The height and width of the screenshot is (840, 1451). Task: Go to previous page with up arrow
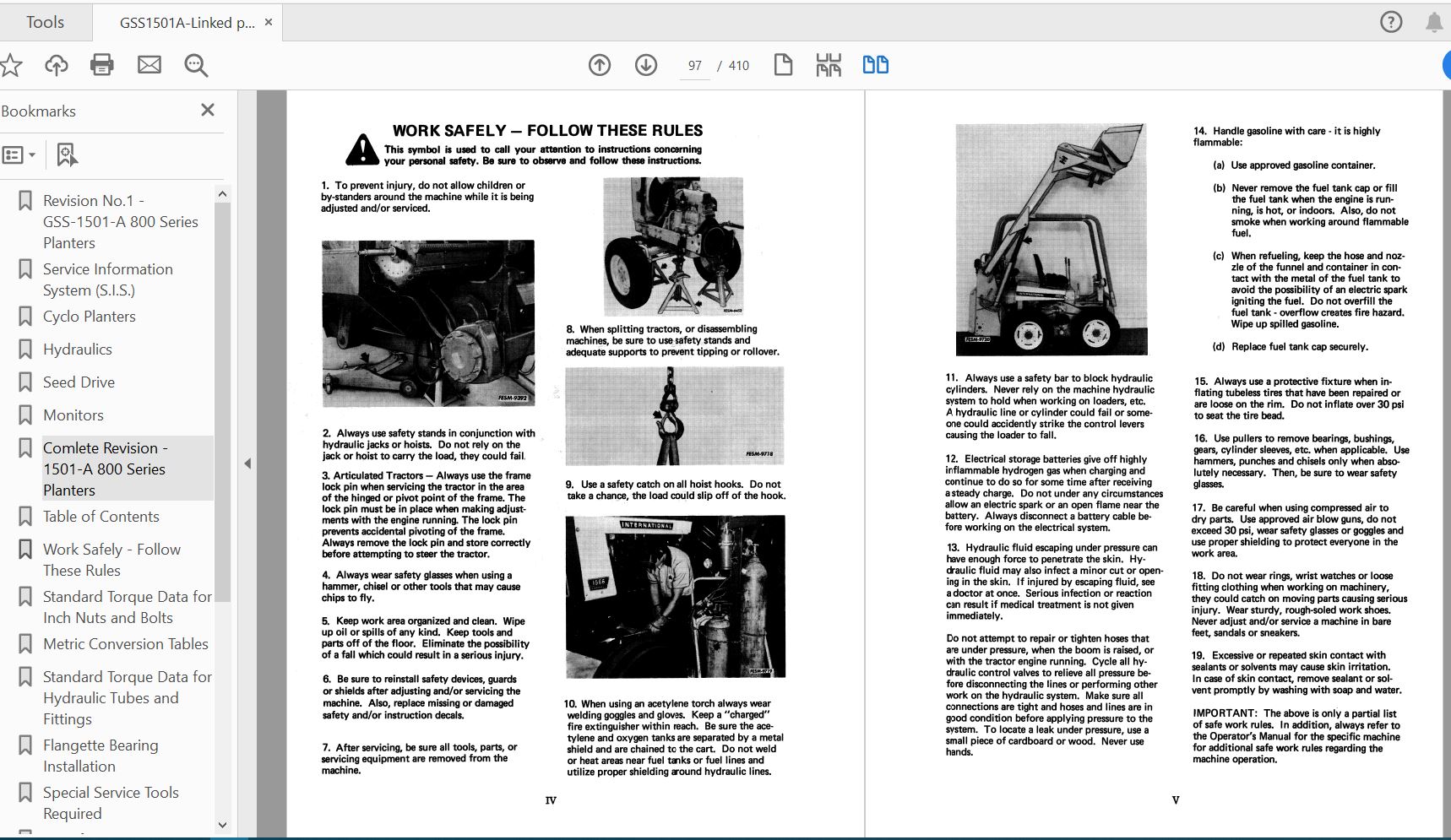[600, 65]
